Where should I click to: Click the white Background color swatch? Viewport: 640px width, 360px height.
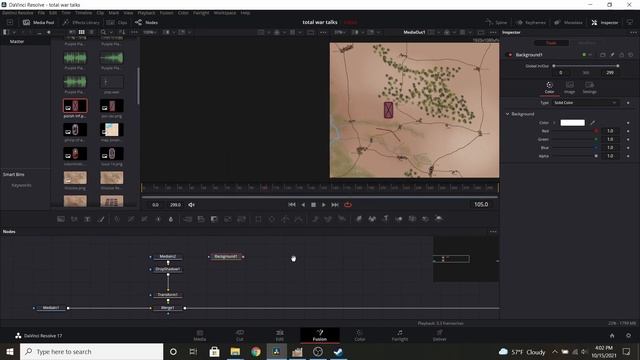[x=572, y=123]
